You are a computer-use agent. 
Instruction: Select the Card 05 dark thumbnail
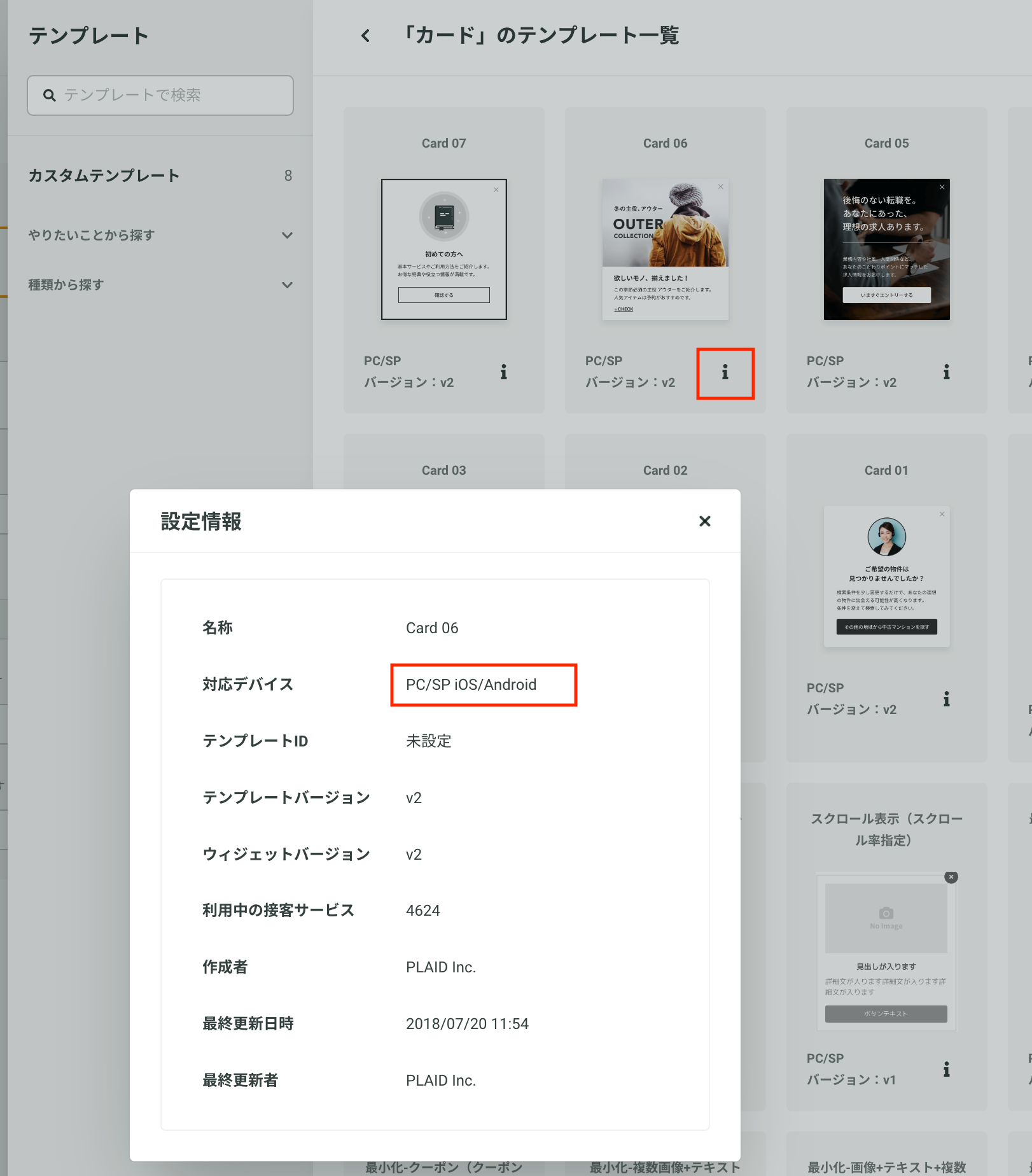[887, 249]
